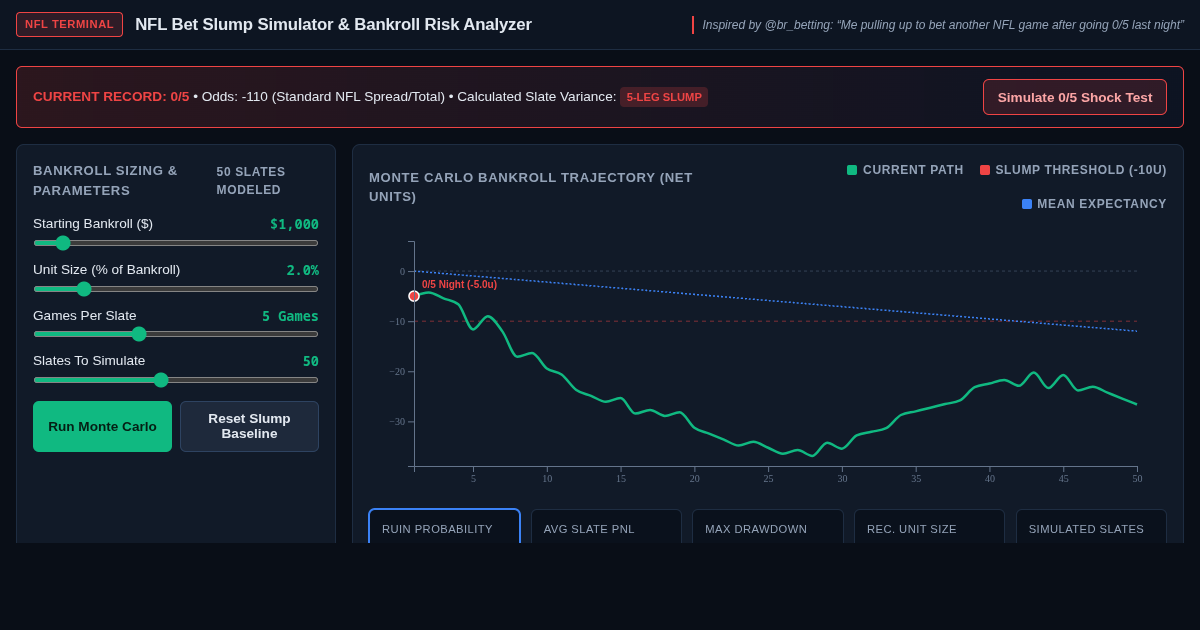Select the Simulated Slates stat card
The image size is (1200, 630).
(x=1091, y=527)
